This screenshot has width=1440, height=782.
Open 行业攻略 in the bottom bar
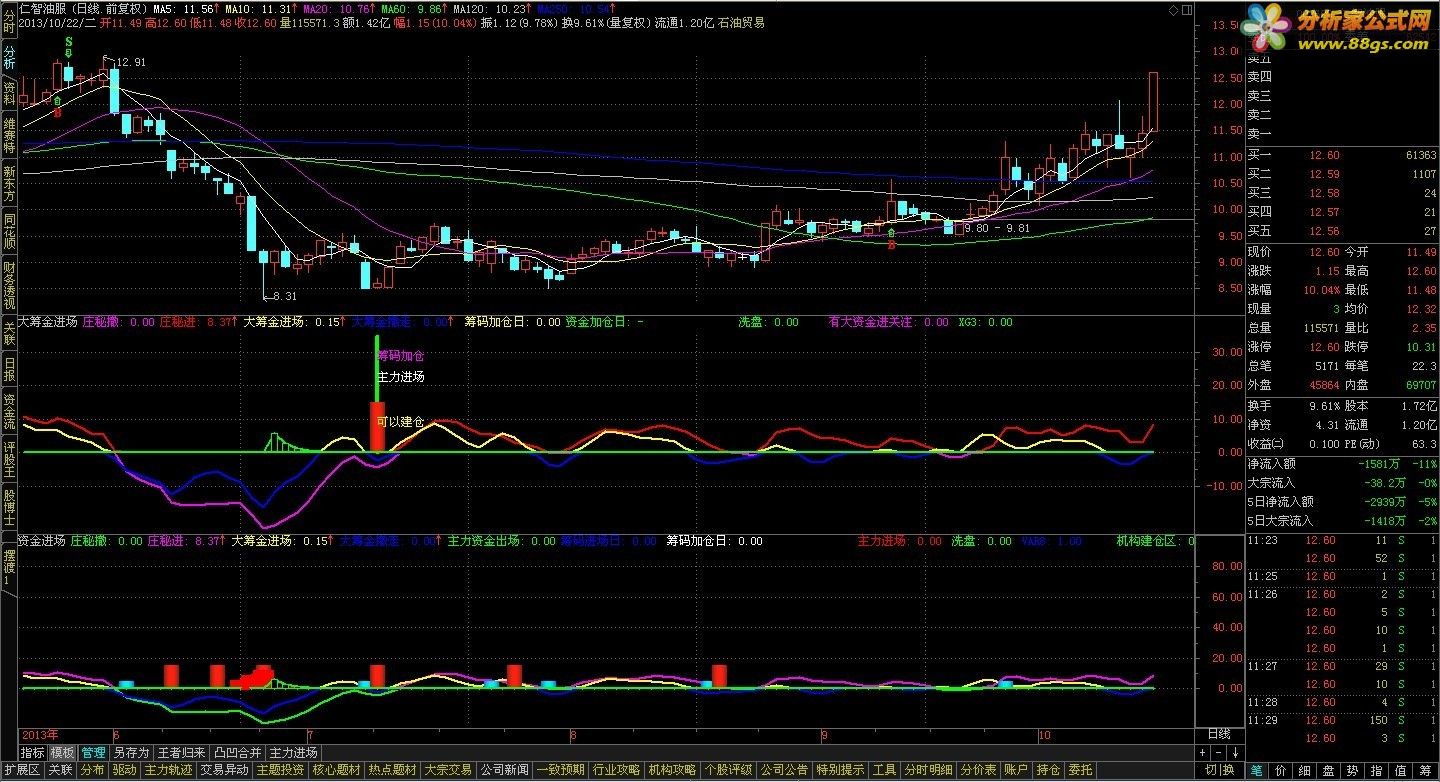616,770
